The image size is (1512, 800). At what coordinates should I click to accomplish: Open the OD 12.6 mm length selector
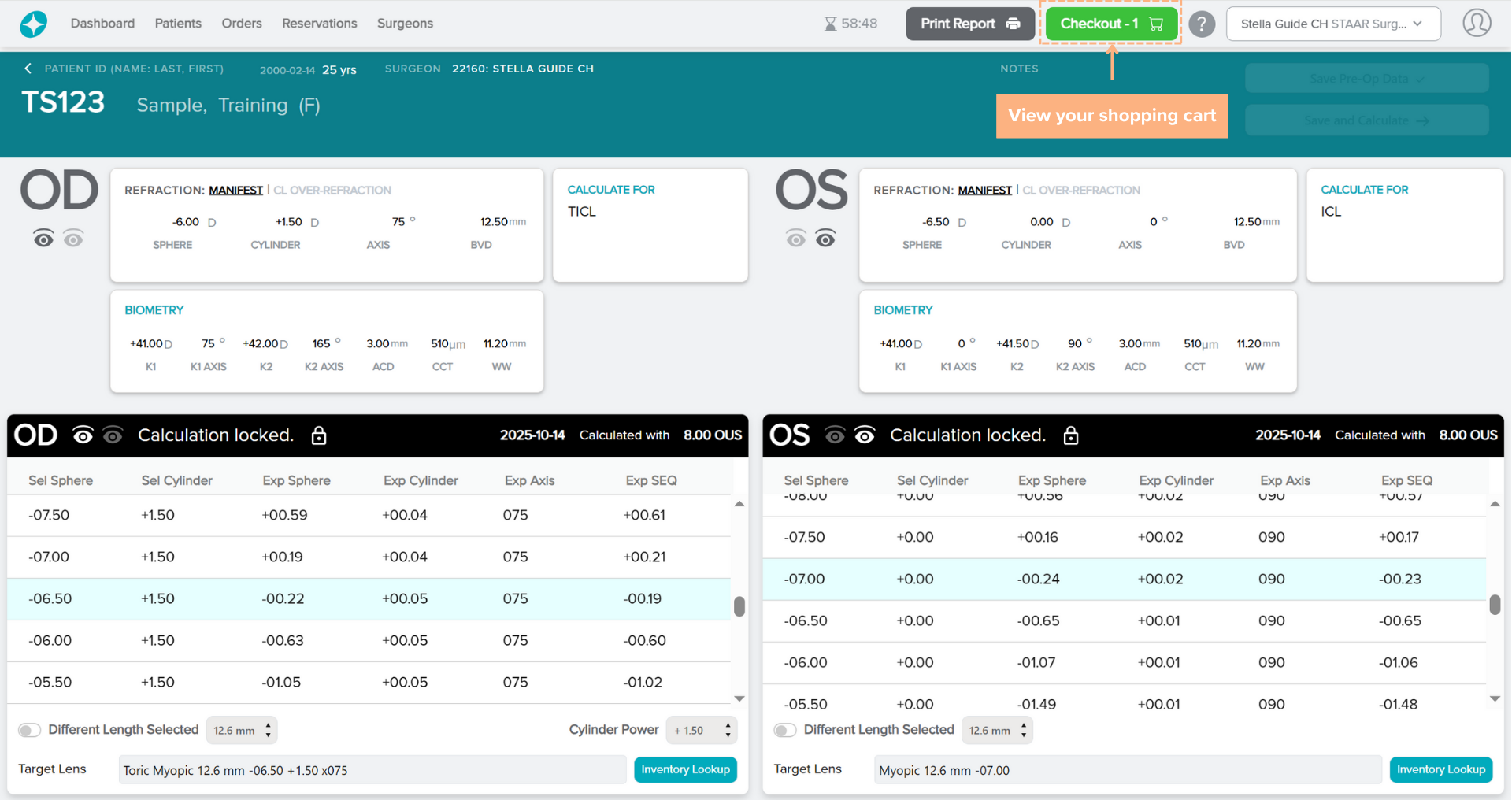[x=242, y=730]
